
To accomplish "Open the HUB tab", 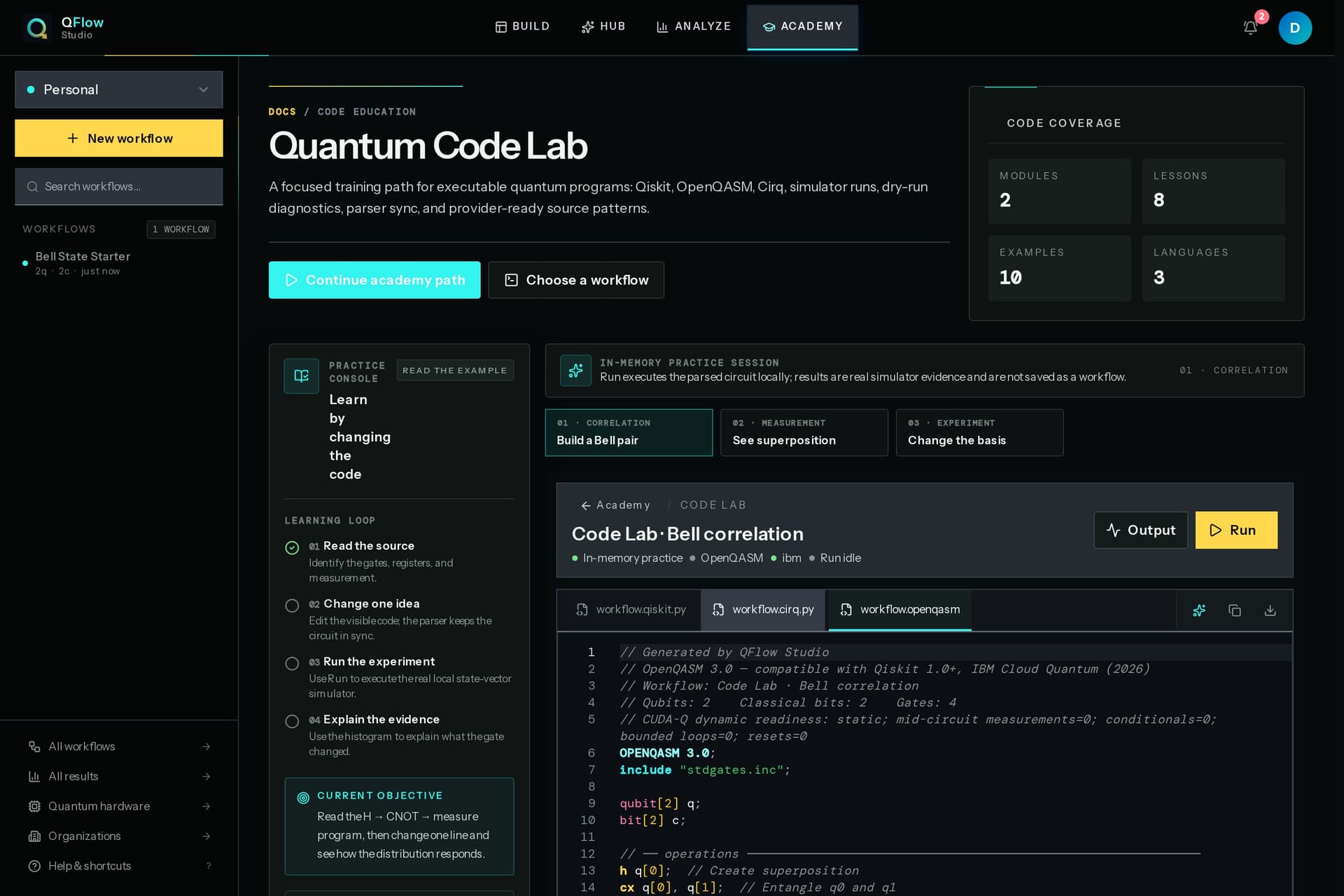I will point(603,27).
